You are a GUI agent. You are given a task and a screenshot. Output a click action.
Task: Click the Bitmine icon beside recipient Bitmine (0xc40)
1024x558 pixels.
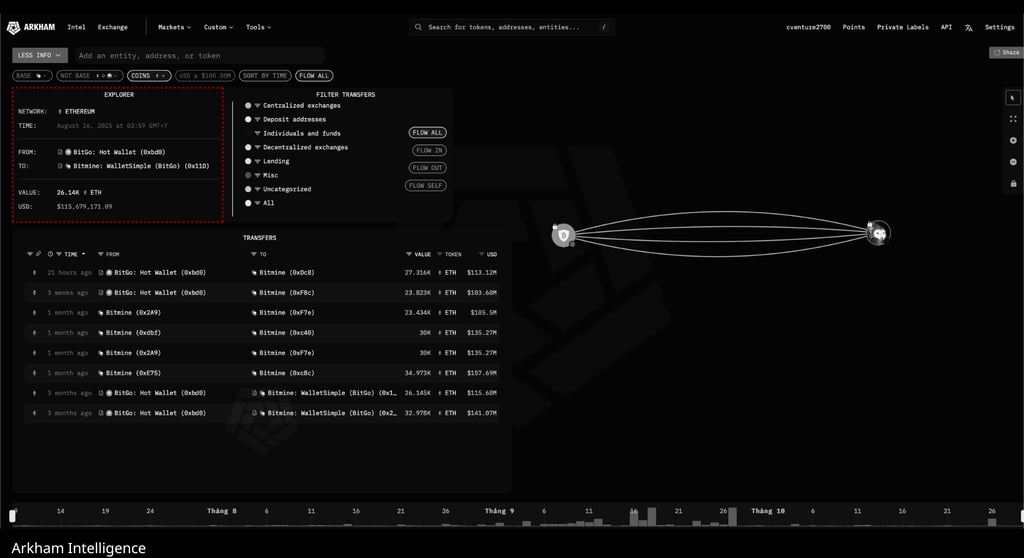click(254, 333)
